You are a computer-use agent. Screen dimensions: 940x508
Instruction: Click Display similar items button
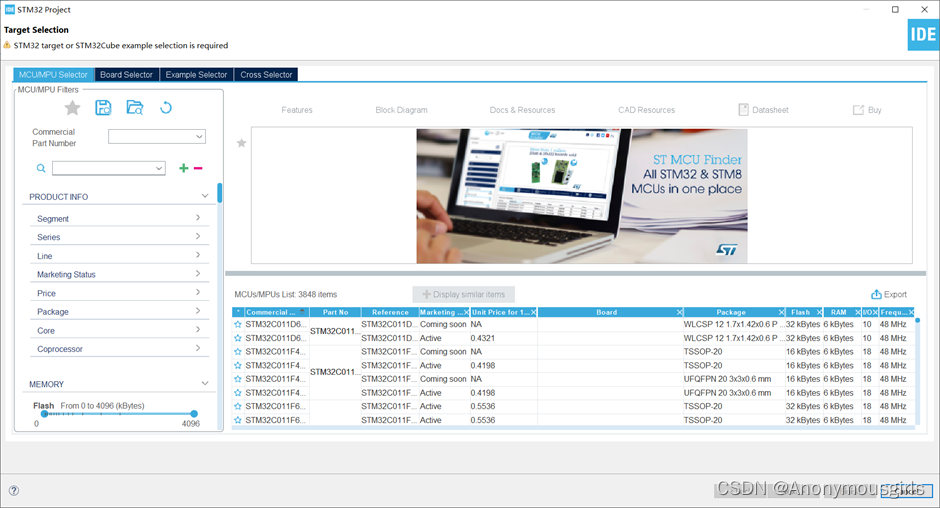click(463, 294)
